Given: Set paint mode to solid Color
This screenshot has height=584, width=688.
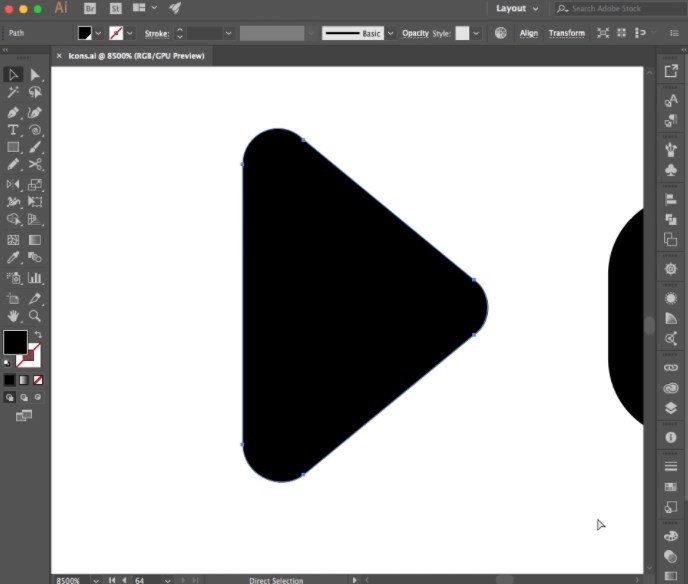Looking at the screenshot, I should click(x=9, y=380).
